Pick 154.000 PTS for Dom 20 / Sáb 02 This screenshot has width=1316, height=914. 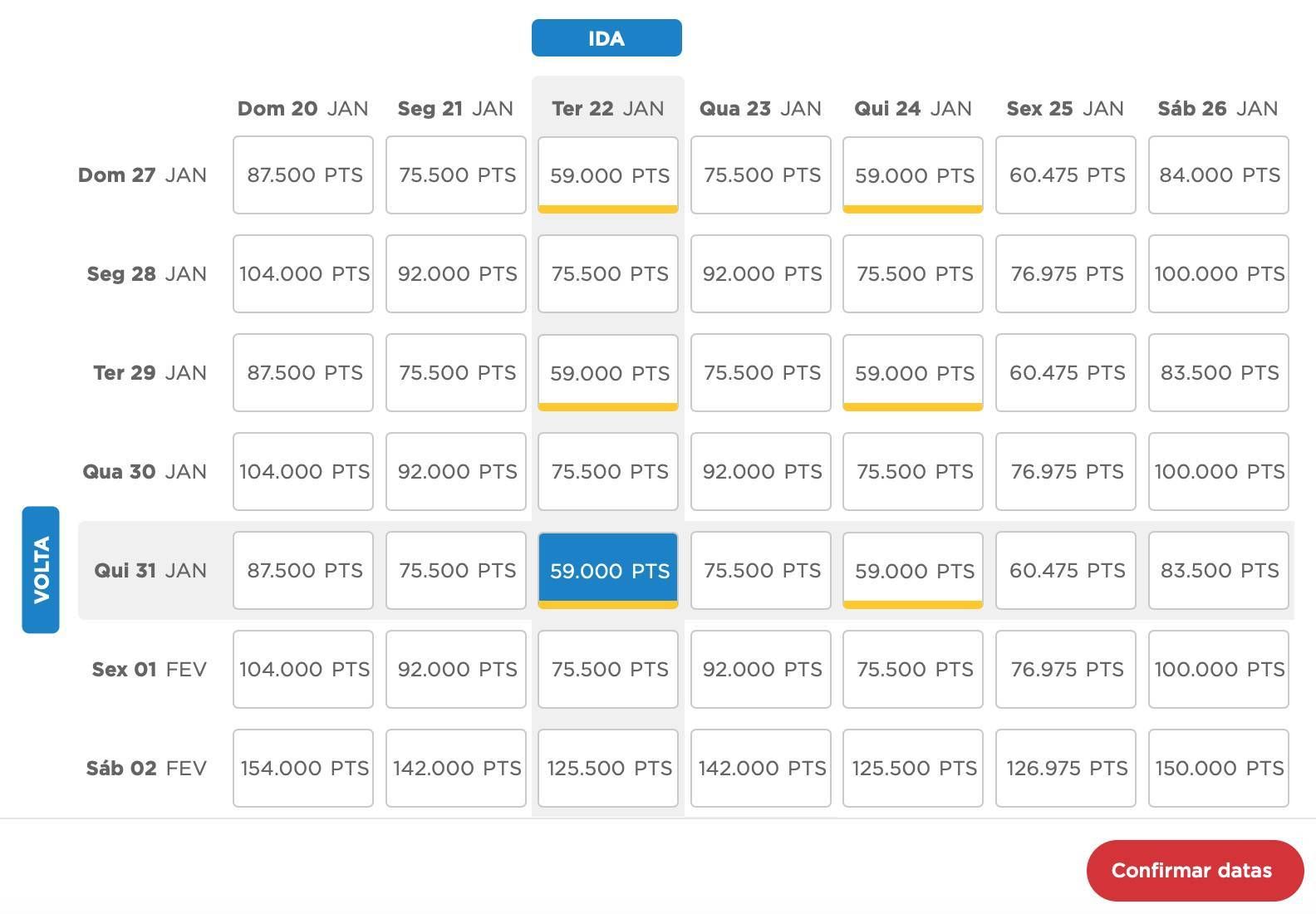coord(303,769)
